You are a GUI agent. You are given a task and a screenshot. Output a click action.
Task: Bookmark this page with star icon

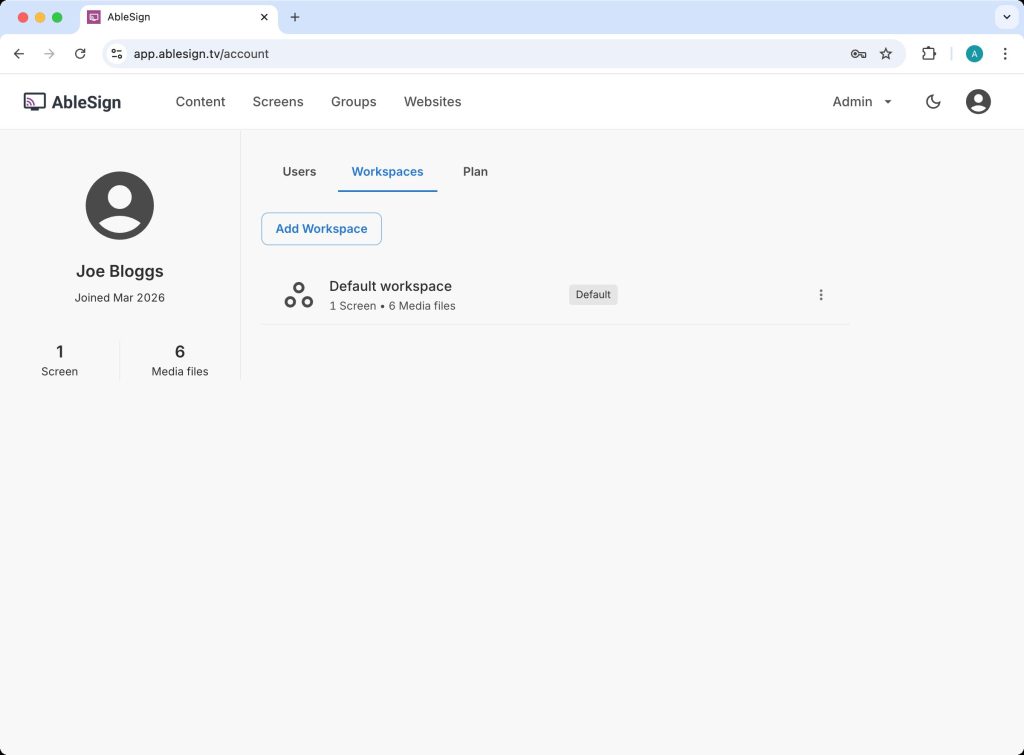(x=885, y=54)
